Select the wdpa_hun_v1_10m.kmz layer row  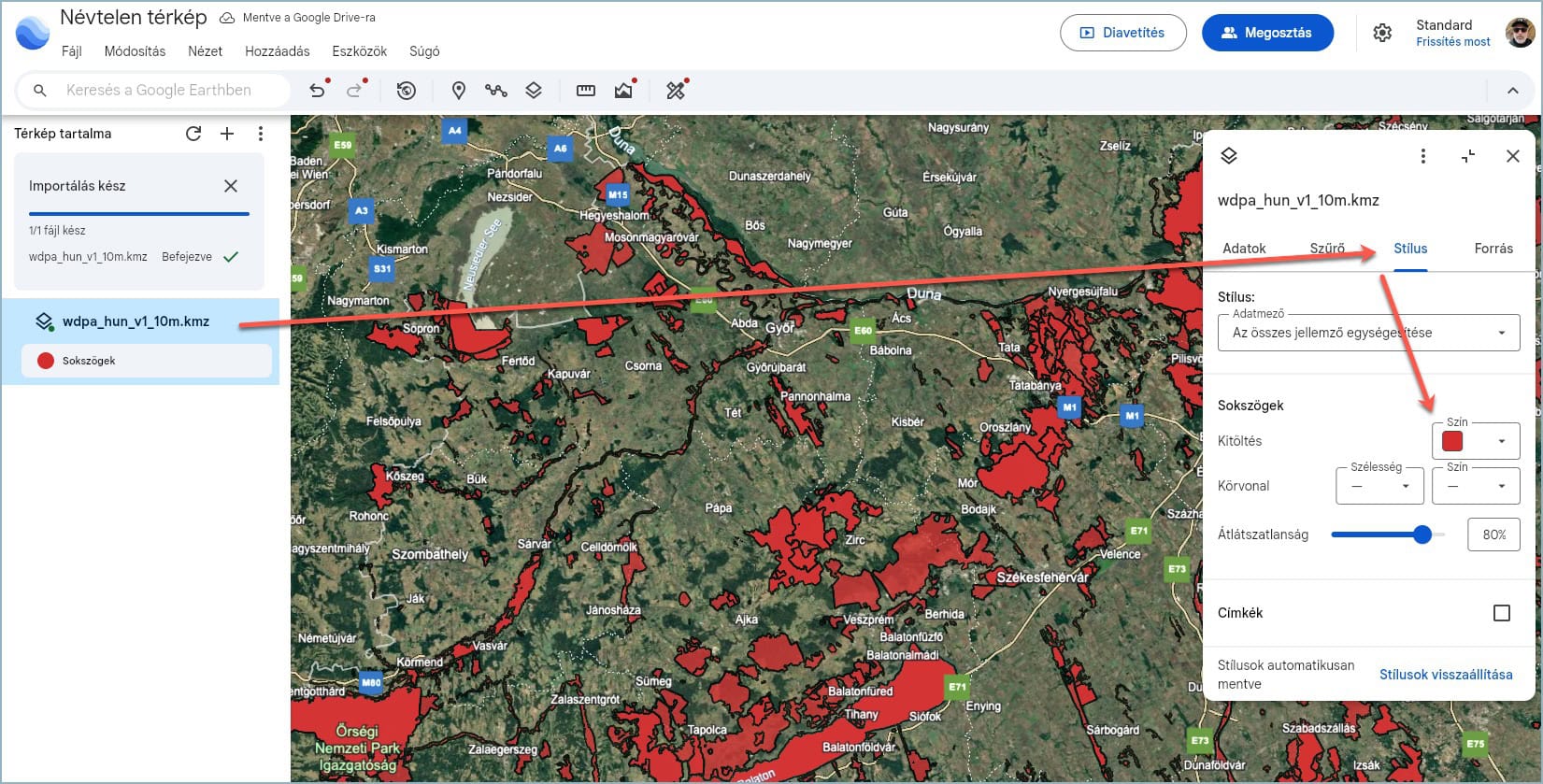pos(140,321)
